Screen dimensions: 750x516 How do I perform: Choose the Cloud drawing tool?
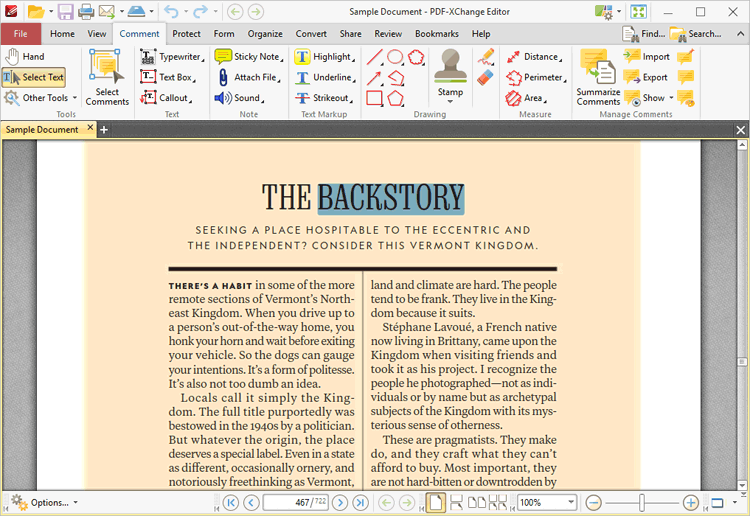(416, 57)
